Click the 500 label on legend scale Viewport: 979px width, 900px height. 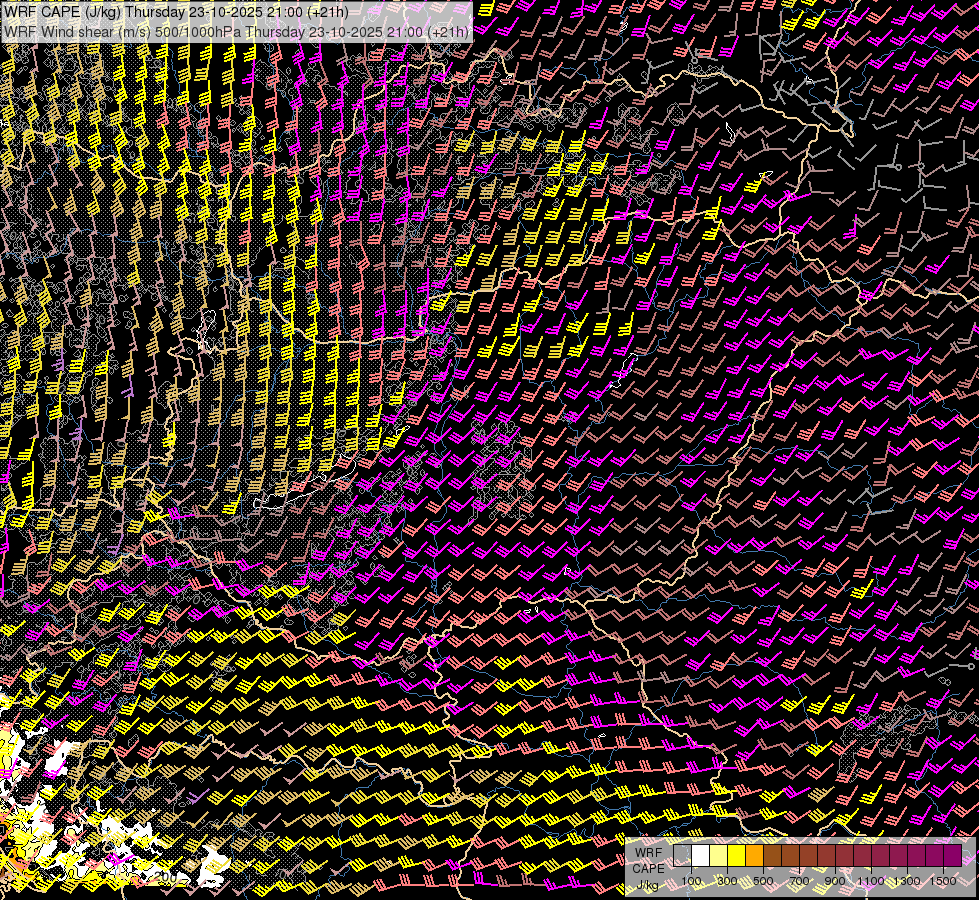[x=763, y=880]
